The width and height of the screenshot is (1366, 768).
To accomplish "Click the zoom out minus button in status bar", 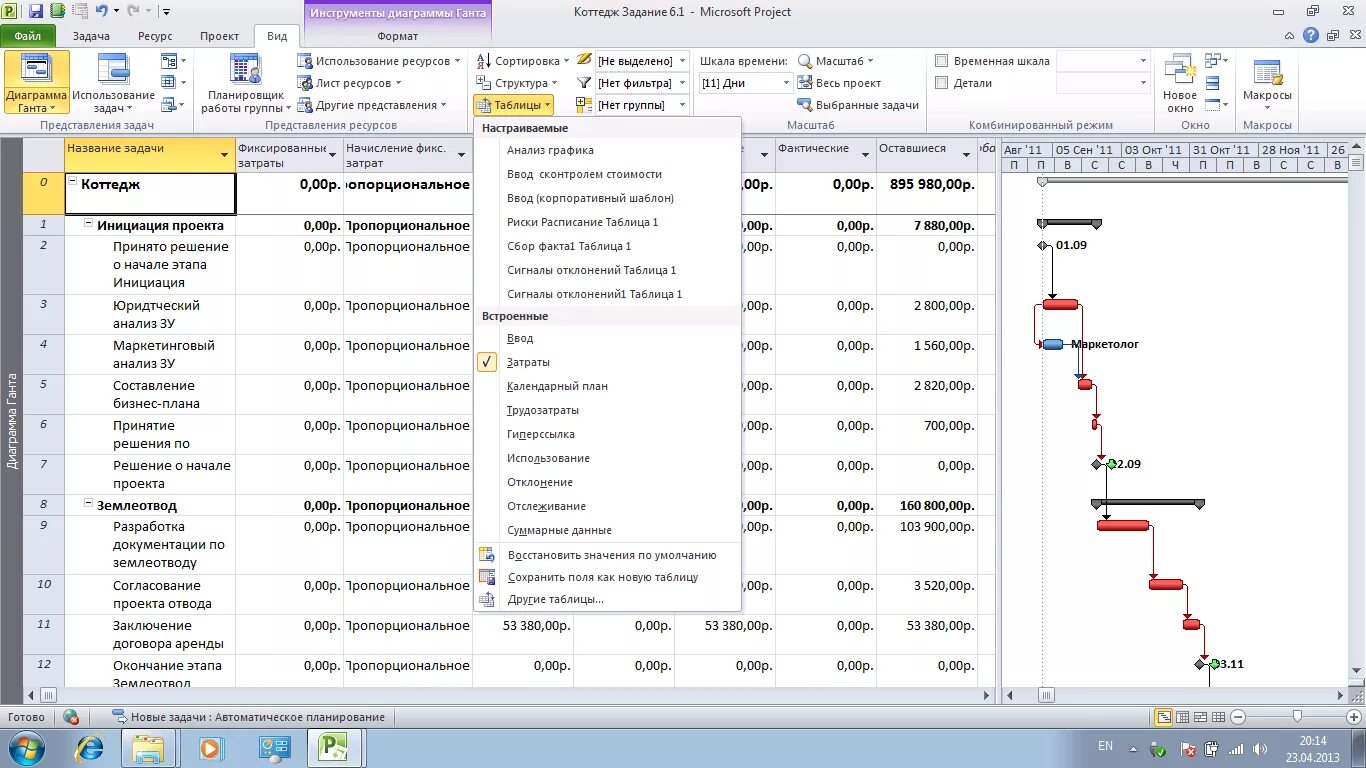I will (1238, 717).
